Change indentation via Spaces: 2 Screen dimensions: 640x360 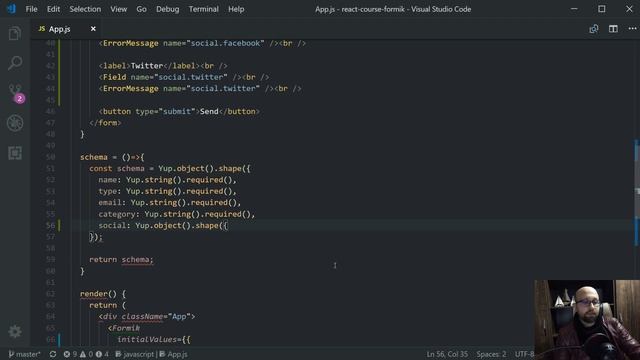pos(491,354)
